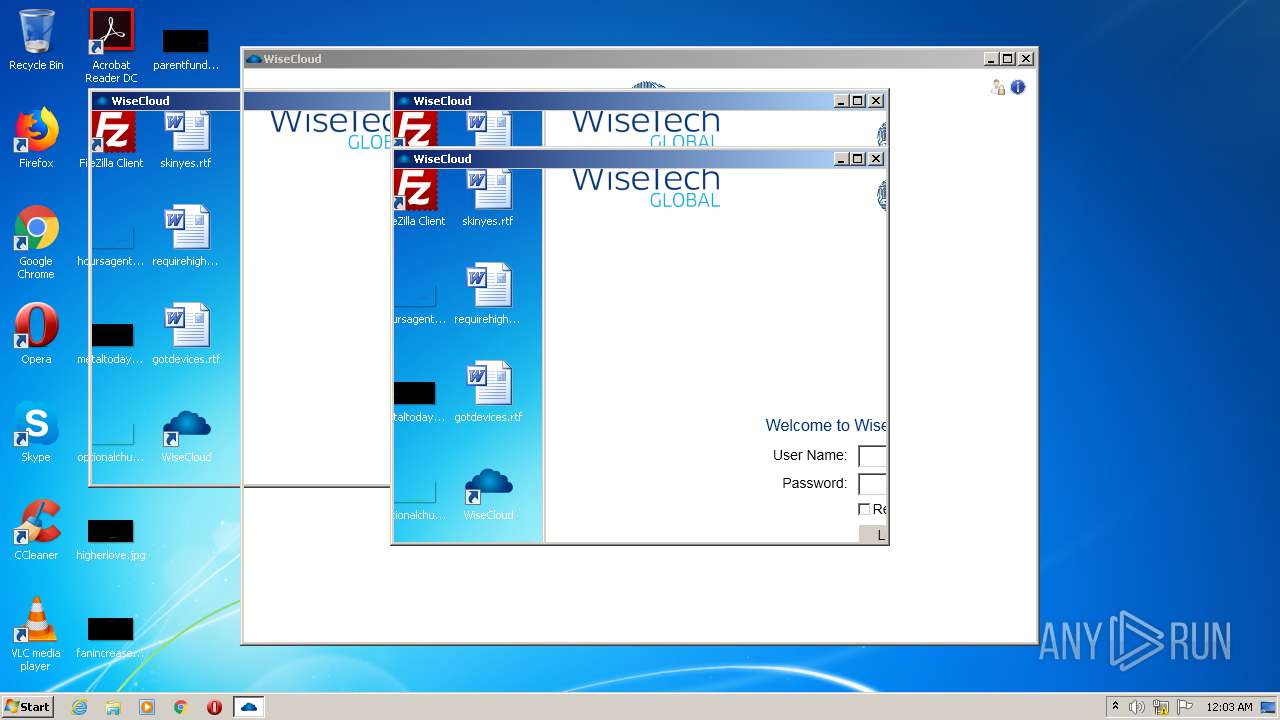1280x720 pixels.
Task: Click gotdevices.rtf in frontmost login window
Action: point(488,392)
